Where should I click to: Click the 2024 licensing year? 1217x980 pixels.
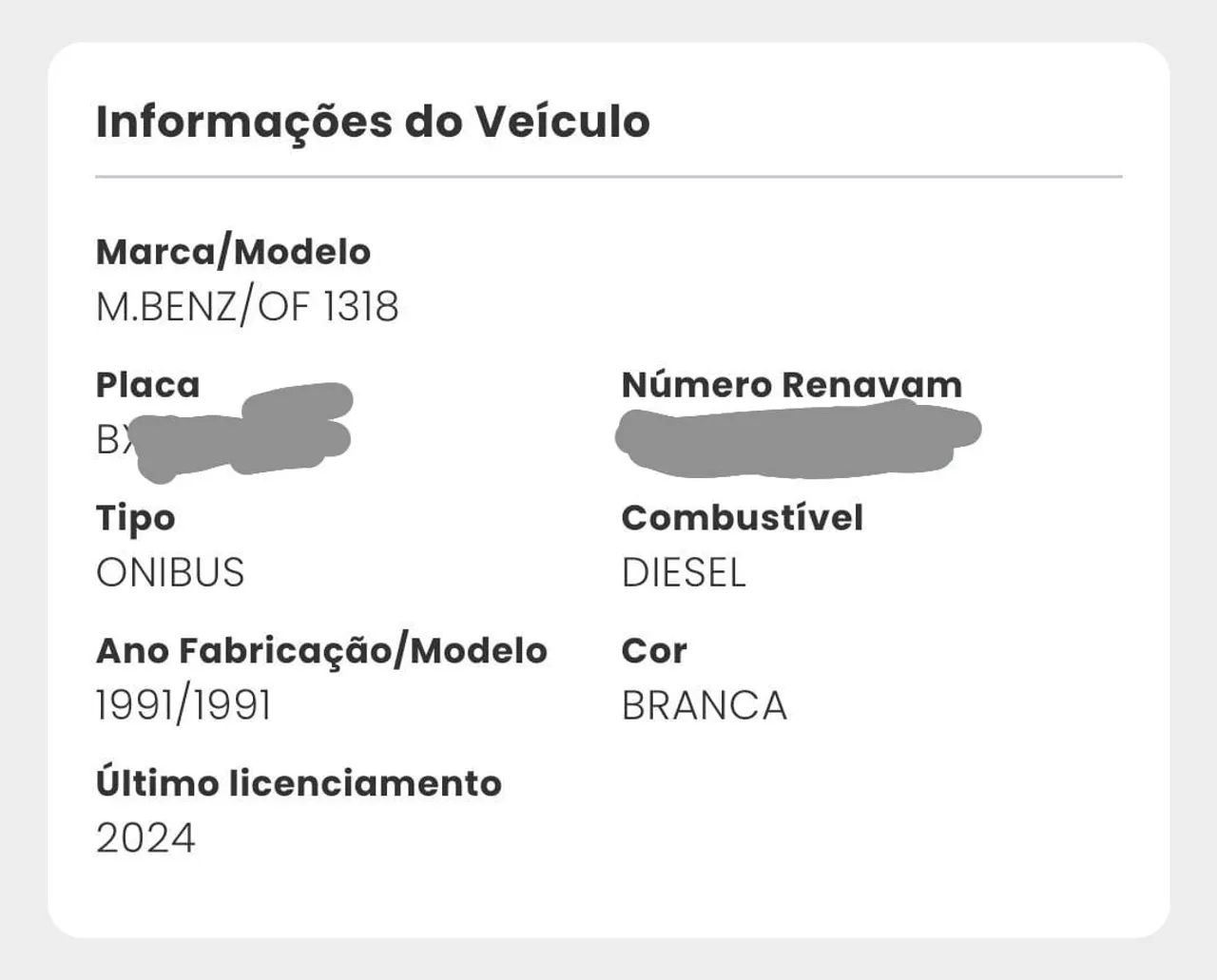[x=145, y=838]
